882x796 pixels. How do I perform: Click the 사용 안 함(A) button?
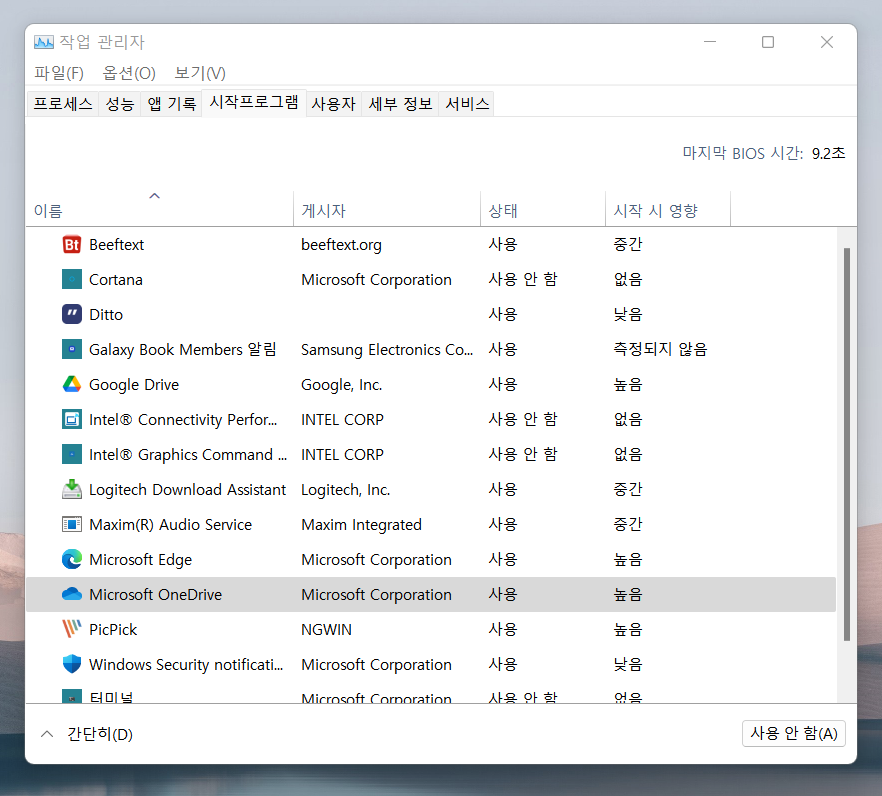coord(794,734)
